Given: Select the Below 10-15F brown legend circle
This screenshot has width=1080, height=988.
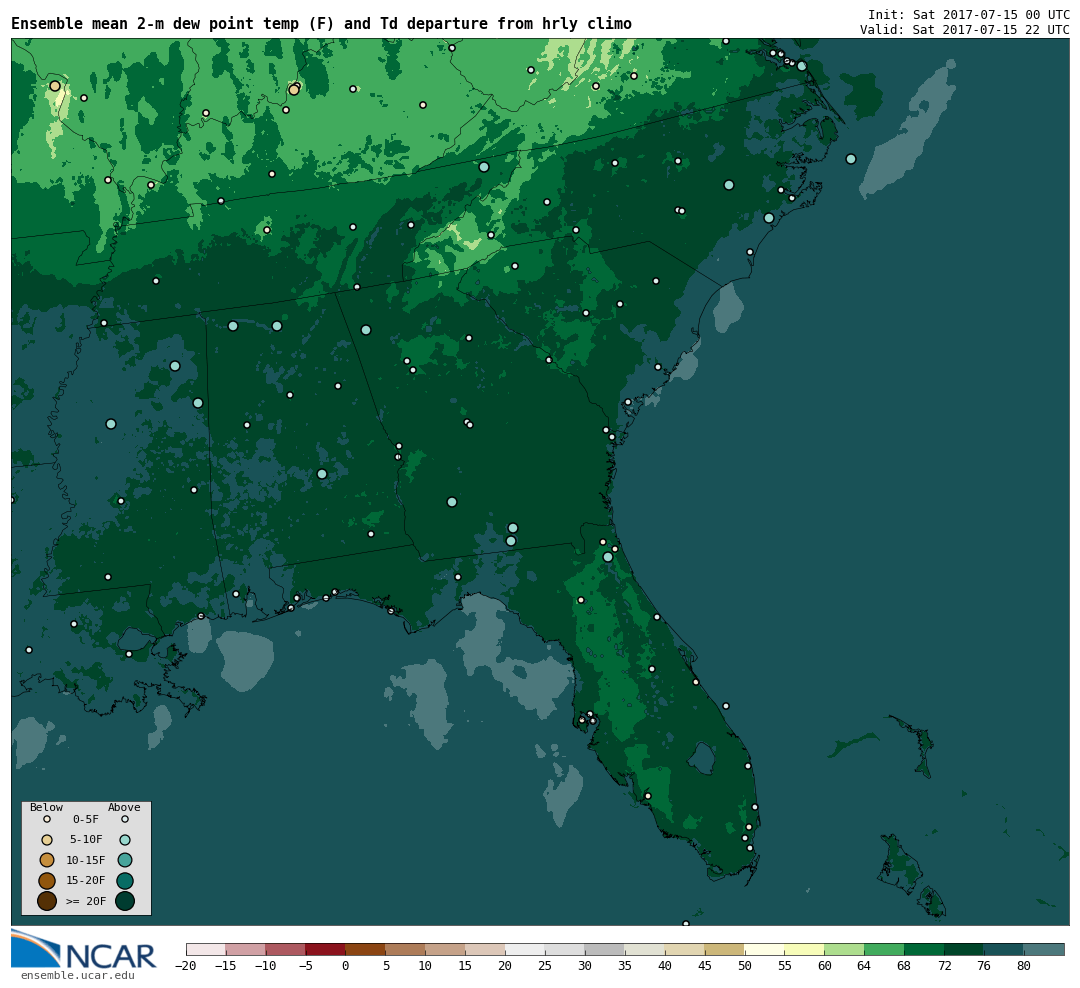Looking at the screenshot, I should pos(47,860).
